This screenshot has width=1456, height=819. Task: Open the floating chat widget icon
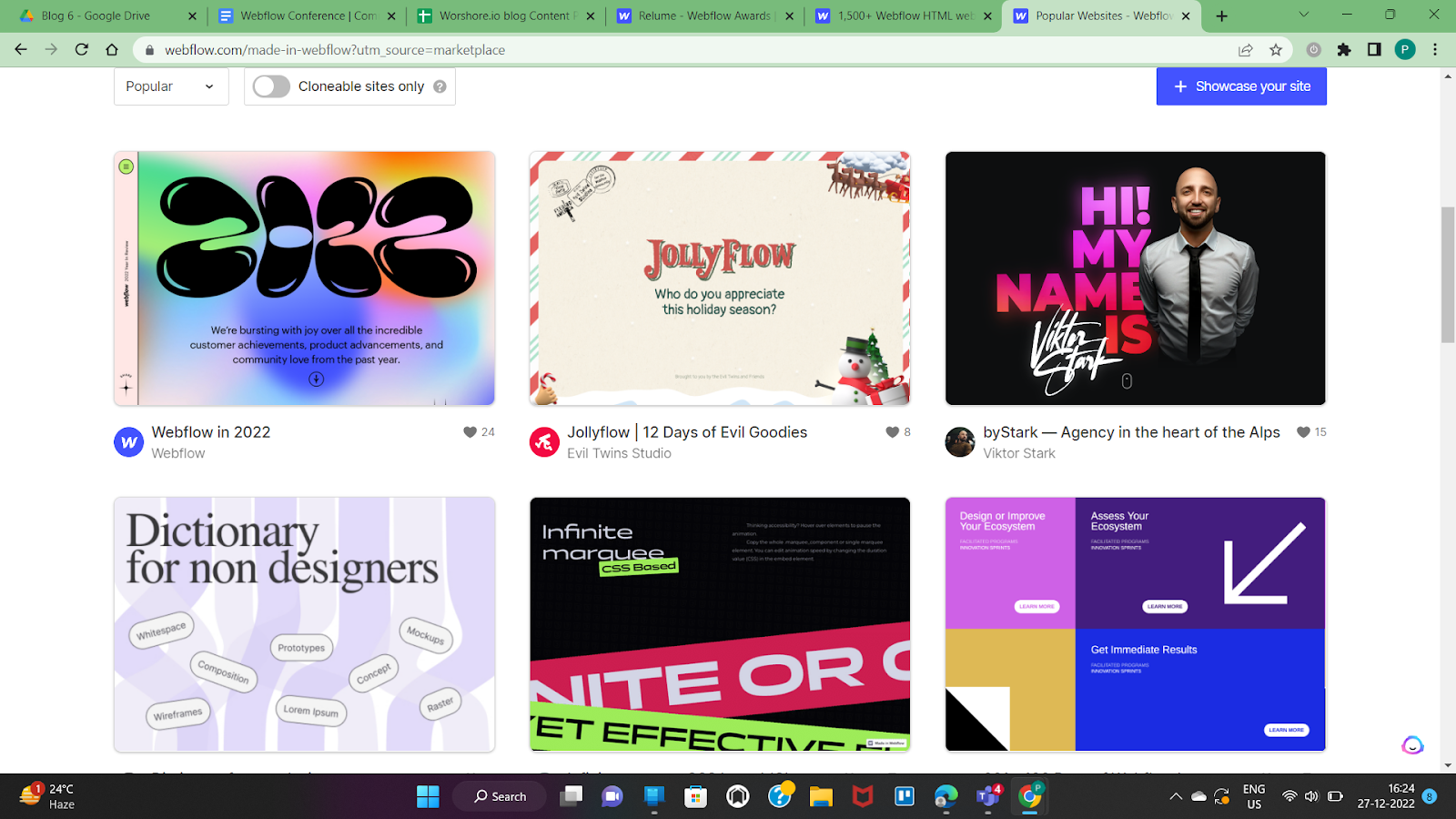1412,745
